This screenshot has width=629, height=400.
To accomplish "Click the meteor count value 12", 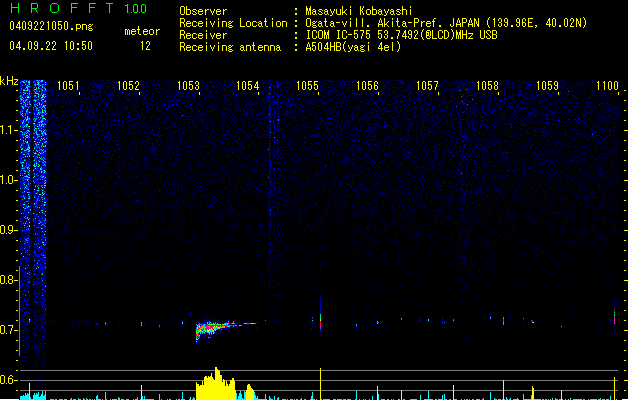I will tap(145, 46).
